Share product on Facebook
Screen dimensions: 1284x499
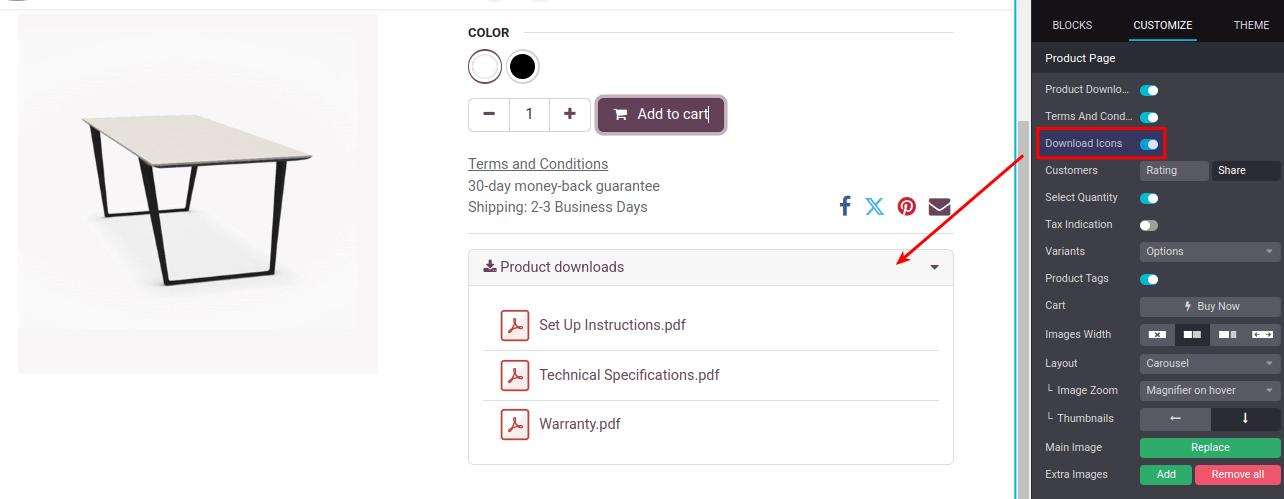point(845,206)
